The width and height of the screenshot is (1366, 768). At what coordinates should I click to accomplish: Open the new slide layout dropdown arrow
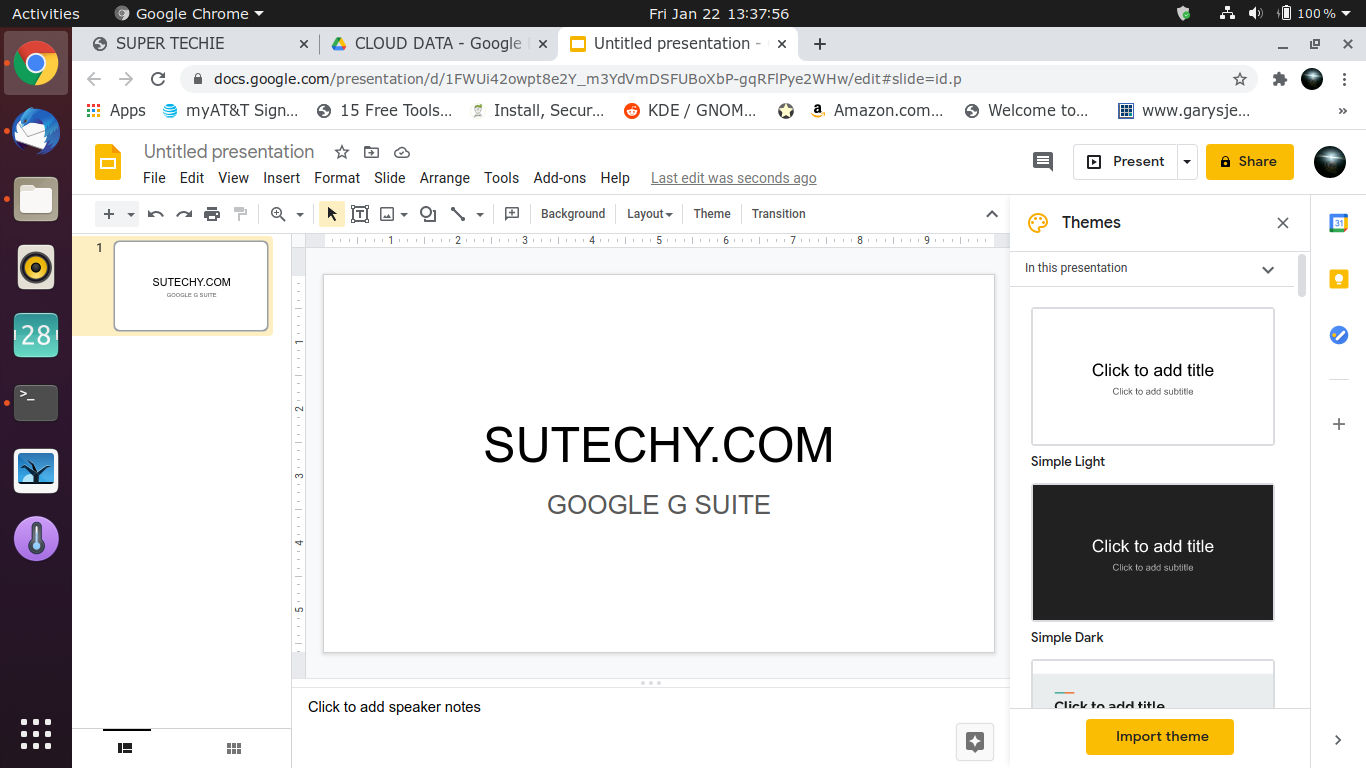click(x=131, y=214)
